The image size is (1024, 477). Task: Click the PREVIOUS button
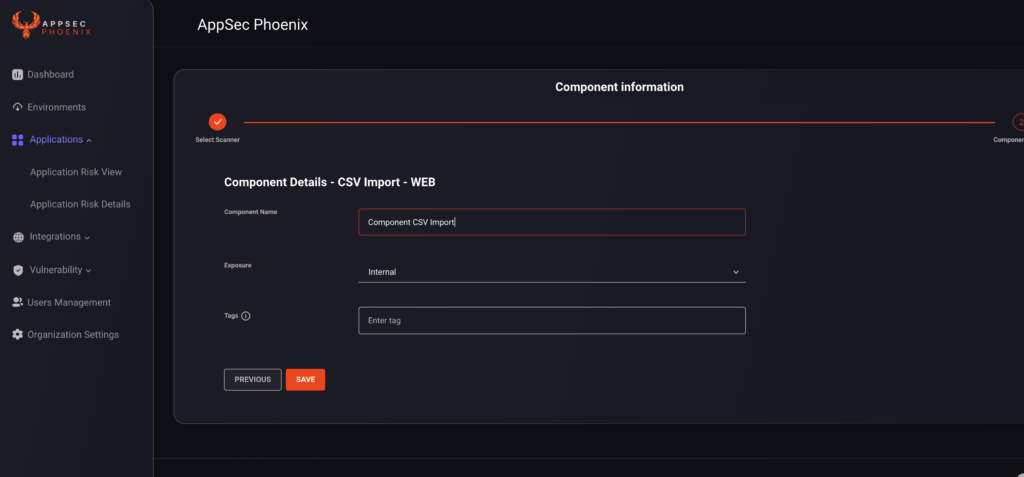253,380
